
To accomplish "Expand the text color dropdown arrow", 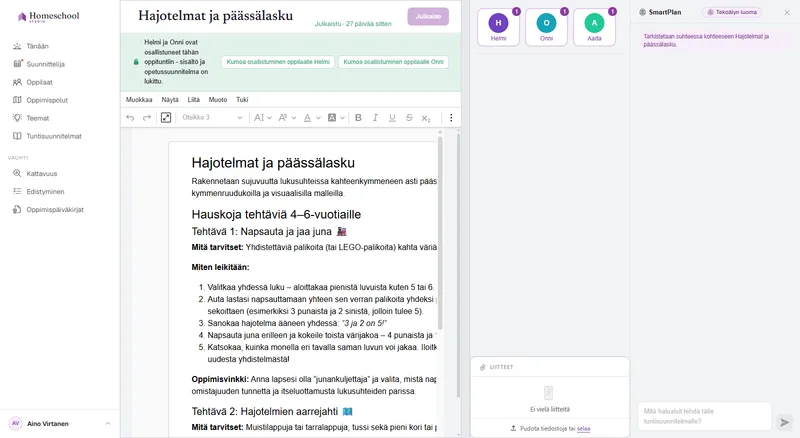I will 318,118.
